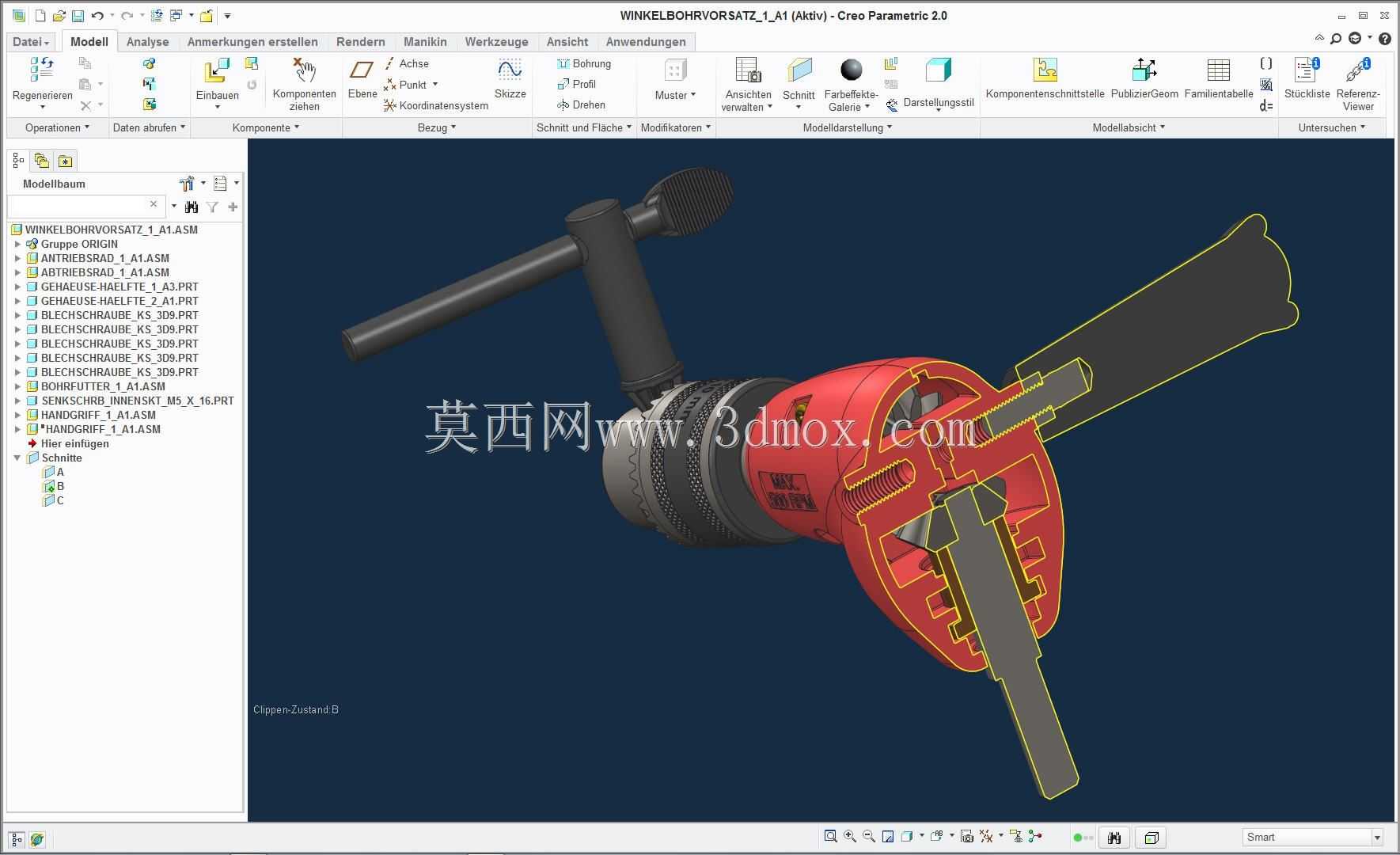Switch to the Analyse tab
This screenshot has width=1400, height=855.
[x=147, y=41]
